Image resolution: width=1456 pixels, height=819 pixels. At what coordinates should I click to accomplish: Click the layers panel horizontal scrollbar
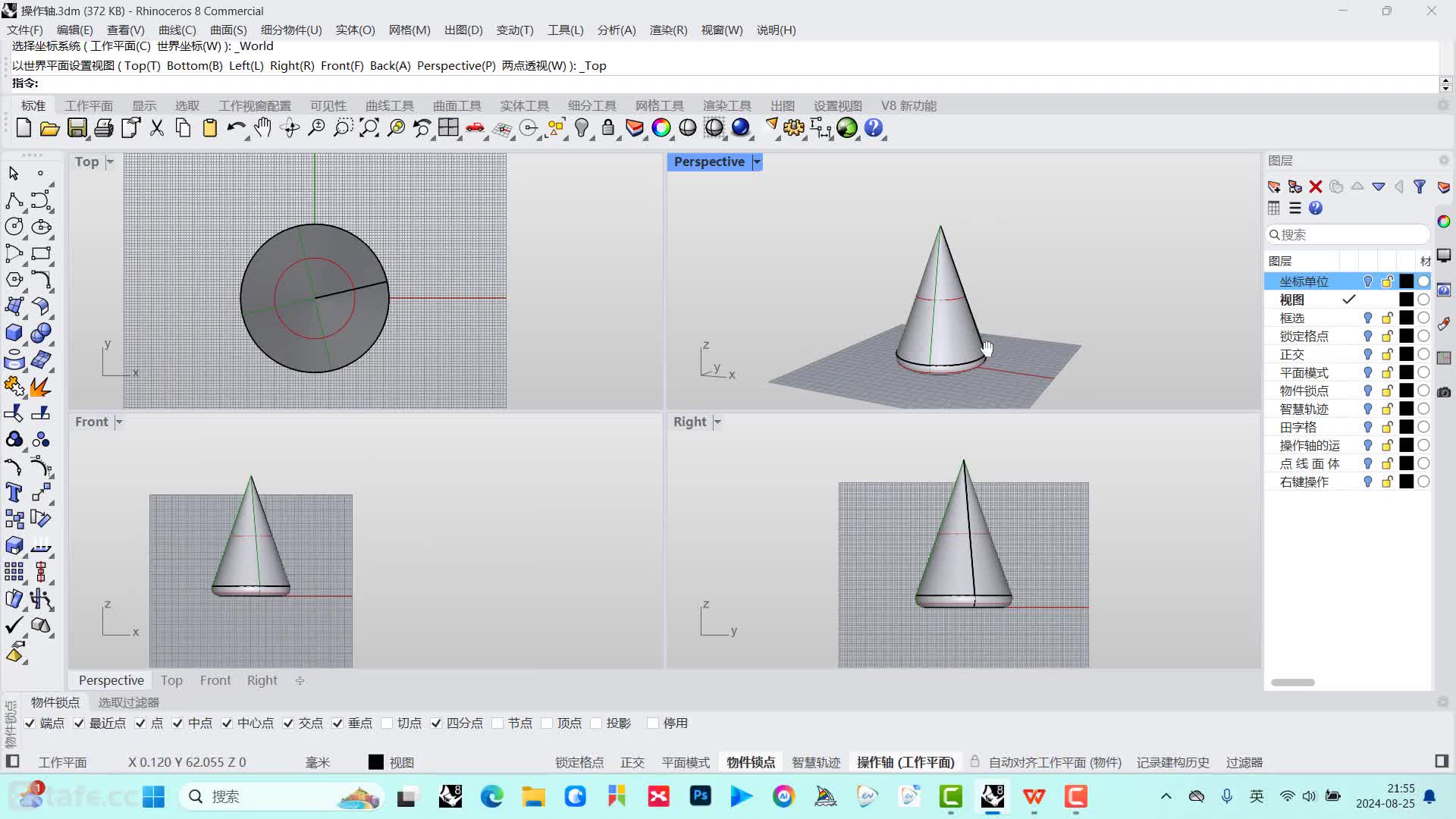point(1293,682)
